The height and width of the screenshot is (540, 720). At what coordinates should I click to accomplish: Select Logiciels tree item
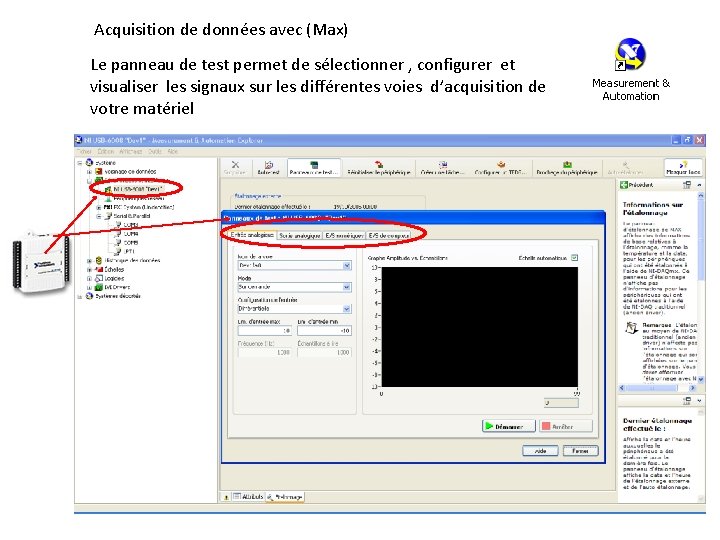click(110, 278)
